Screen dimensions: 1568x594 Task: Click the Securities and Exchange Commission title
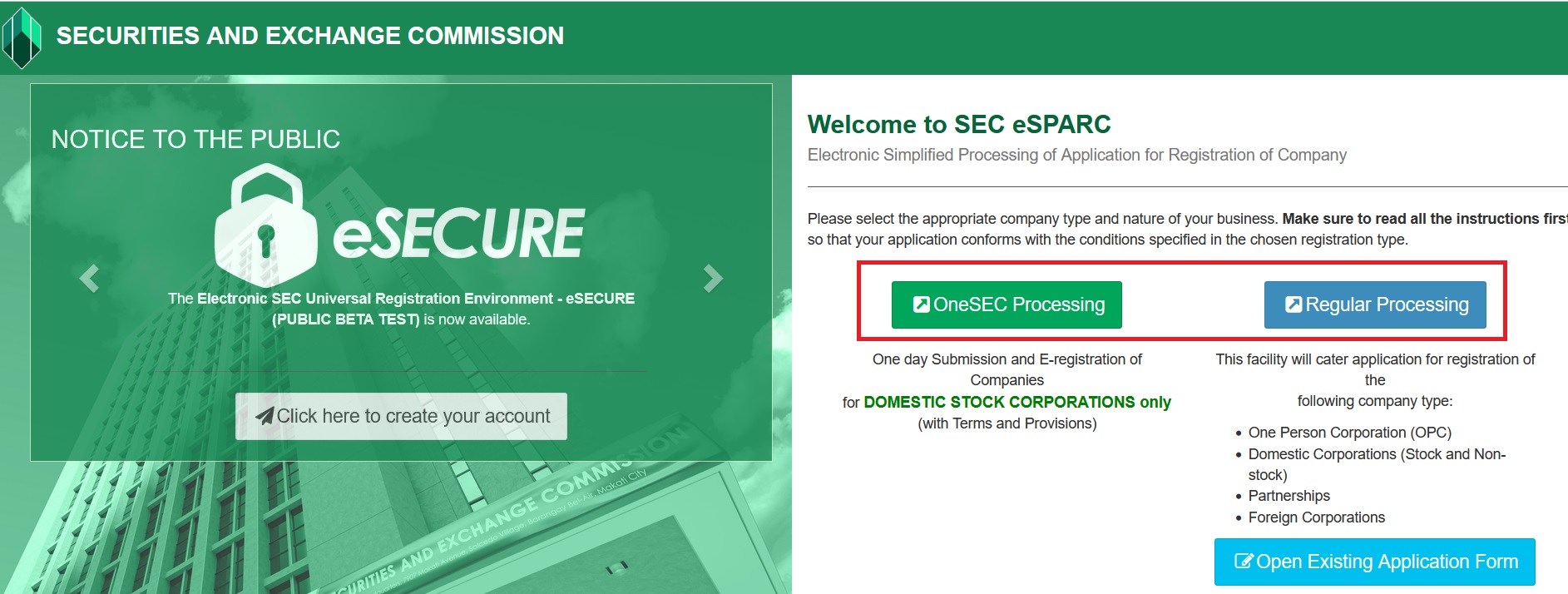coord(309,36)
